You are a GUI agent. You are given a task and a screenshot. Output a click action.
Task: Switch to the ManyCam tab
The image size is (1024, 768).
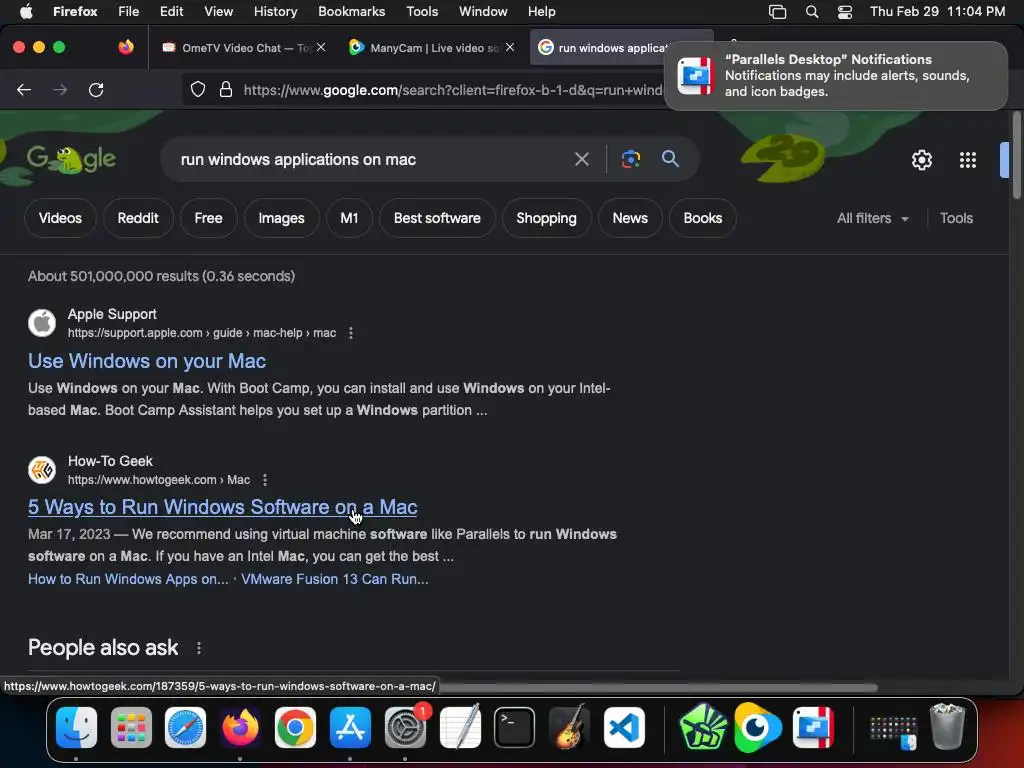pos(431,48)
